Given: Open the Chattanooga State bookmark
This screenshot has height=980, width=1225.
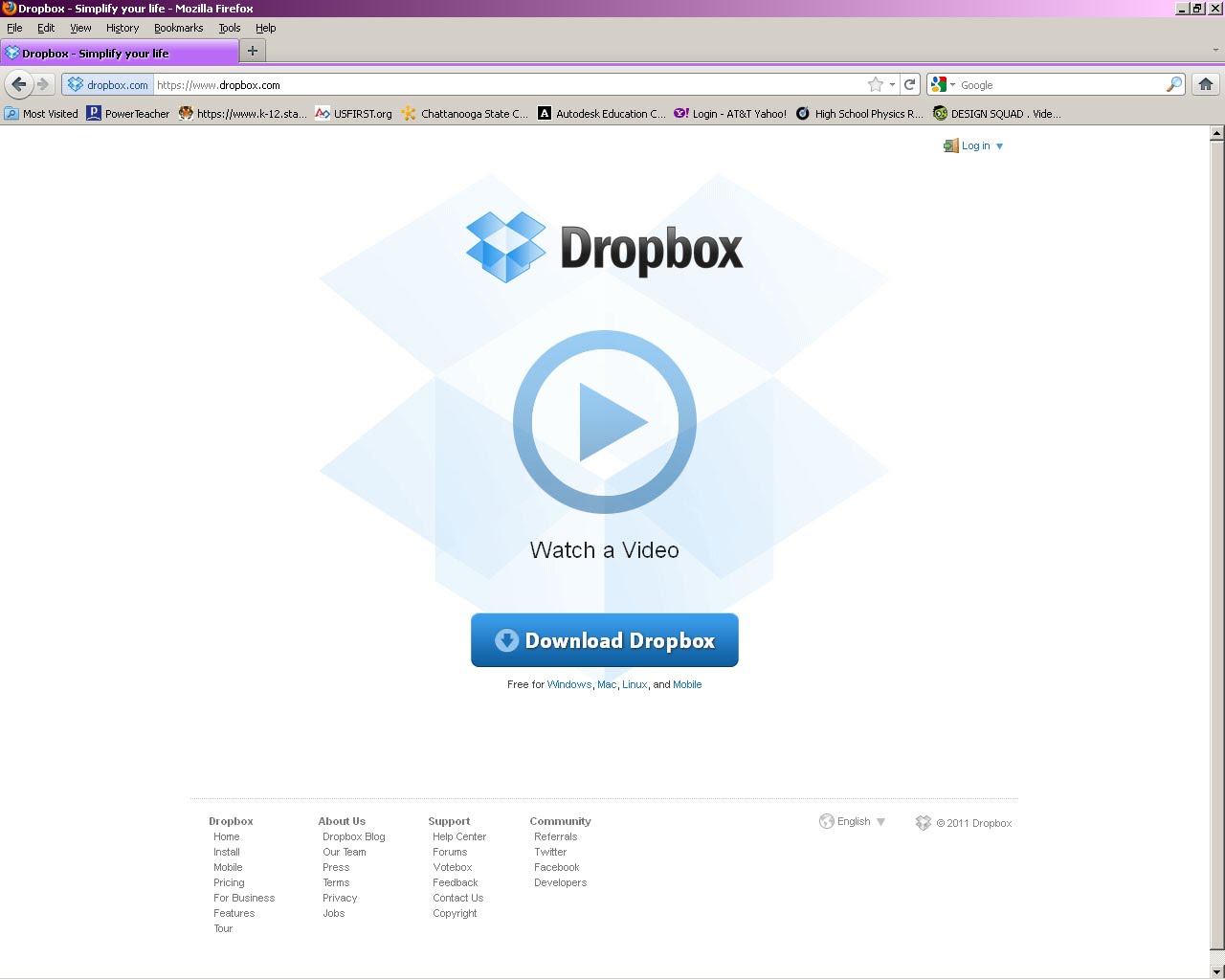Looking at the screenshot, I should click(465, 114).
